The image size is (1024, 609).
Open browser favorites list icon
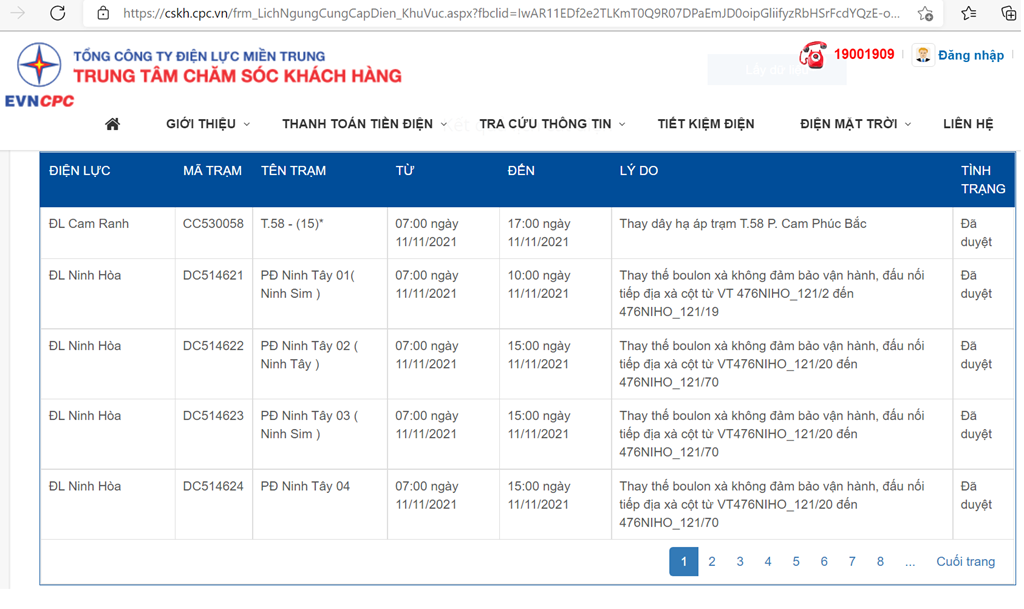[968, 13]
